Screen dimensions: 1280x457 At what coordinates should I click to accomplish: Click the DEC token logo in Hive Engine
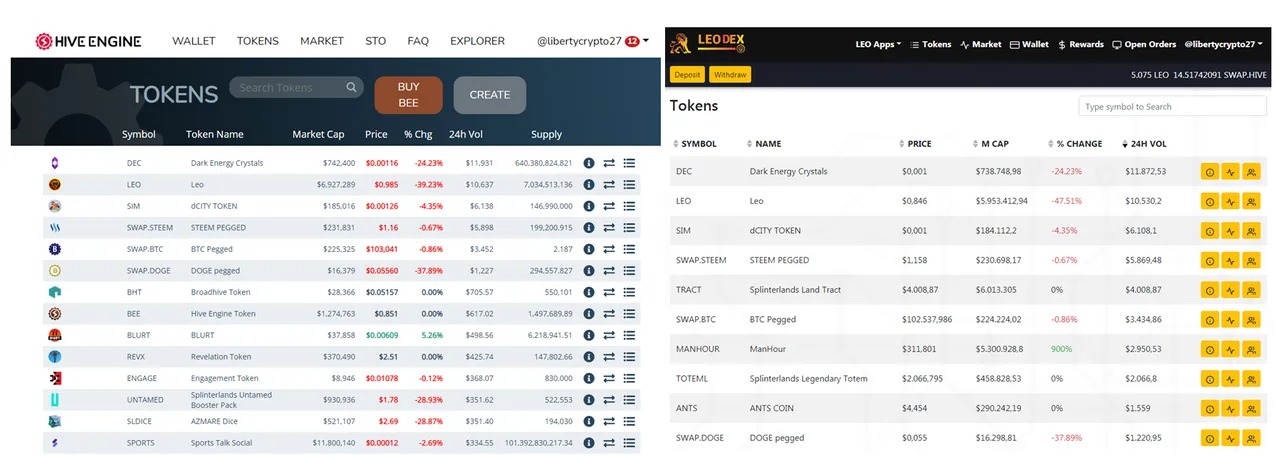[54, 162]
